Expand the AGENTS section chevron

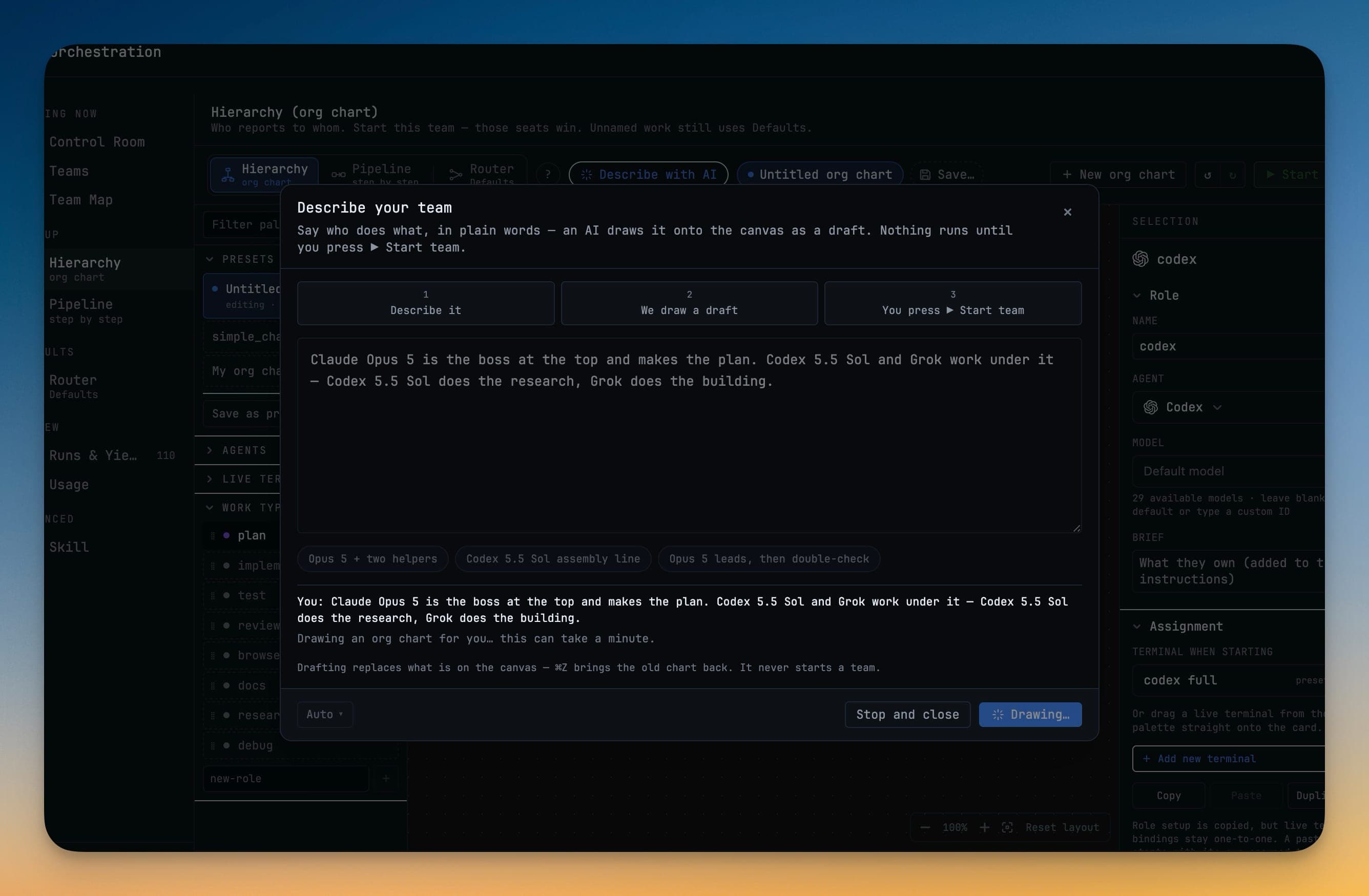pyautogui.click(x=210, y=450)
